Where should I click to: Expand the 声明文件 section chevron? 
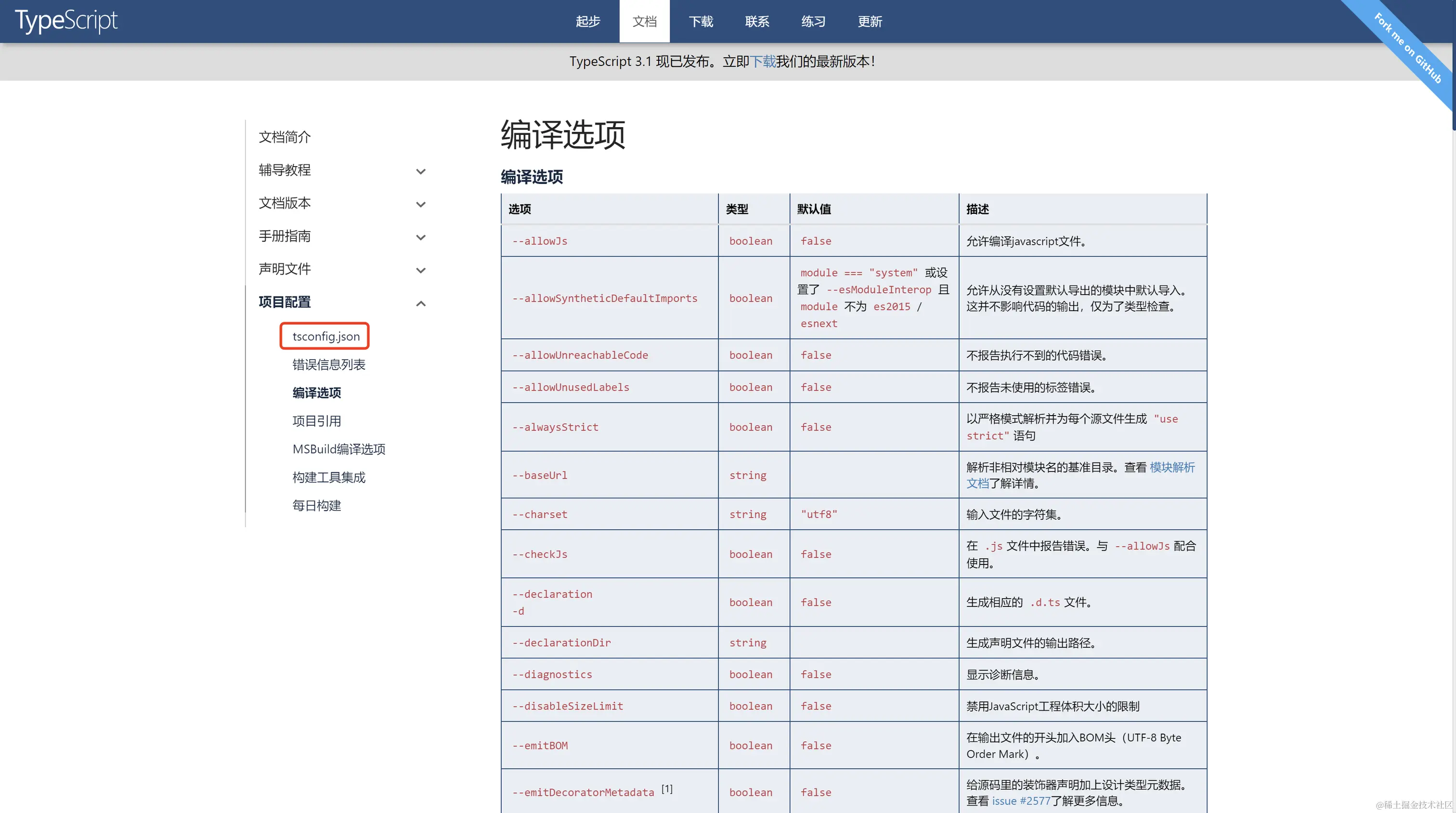[x=420, y=270]
